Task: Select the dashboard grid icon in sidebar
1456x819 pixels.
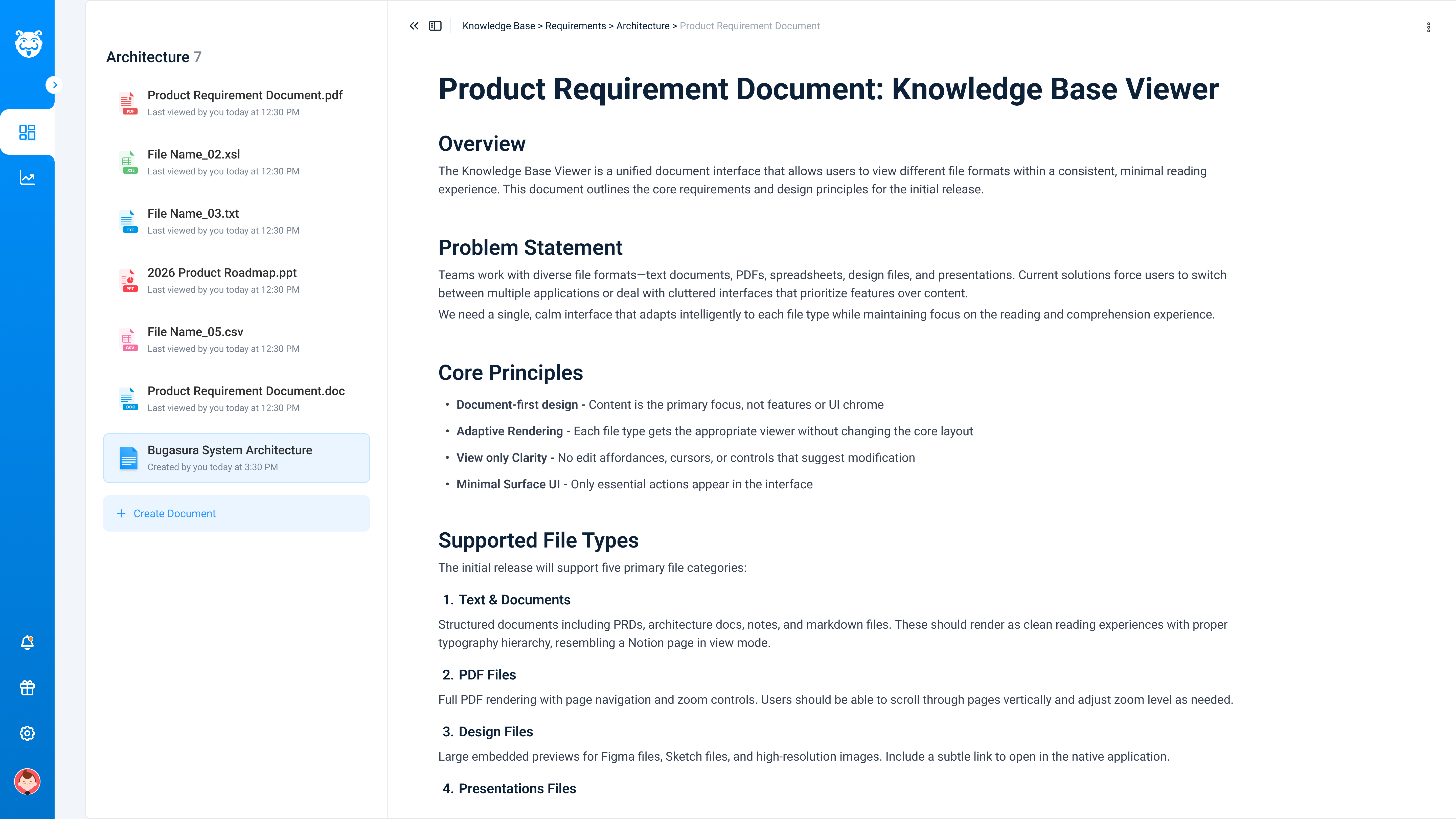Action: 27,132
